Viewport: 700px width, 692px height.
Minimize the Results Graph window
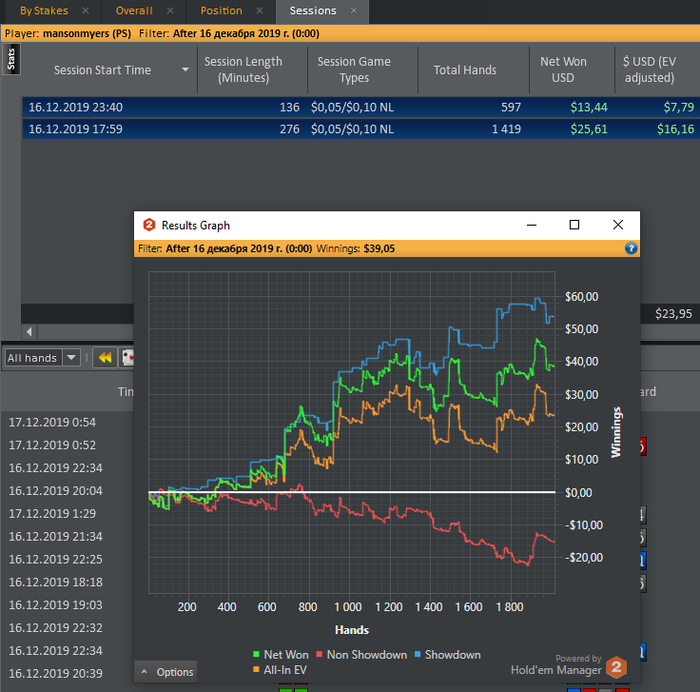click(x=531, y=225)
